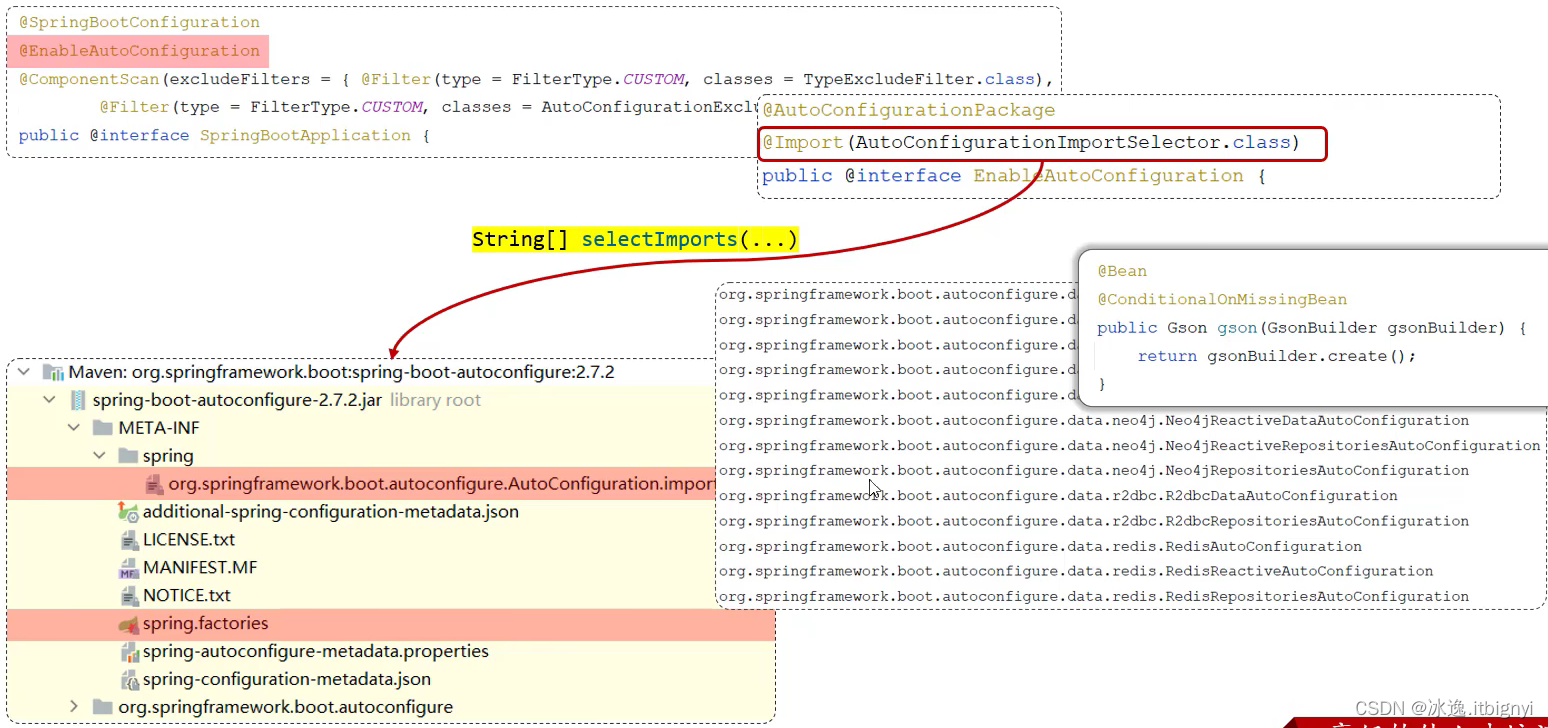
Task: Select the spring-boot-autoconfigure-2.7.2.jar label
Action: [237, 400]
